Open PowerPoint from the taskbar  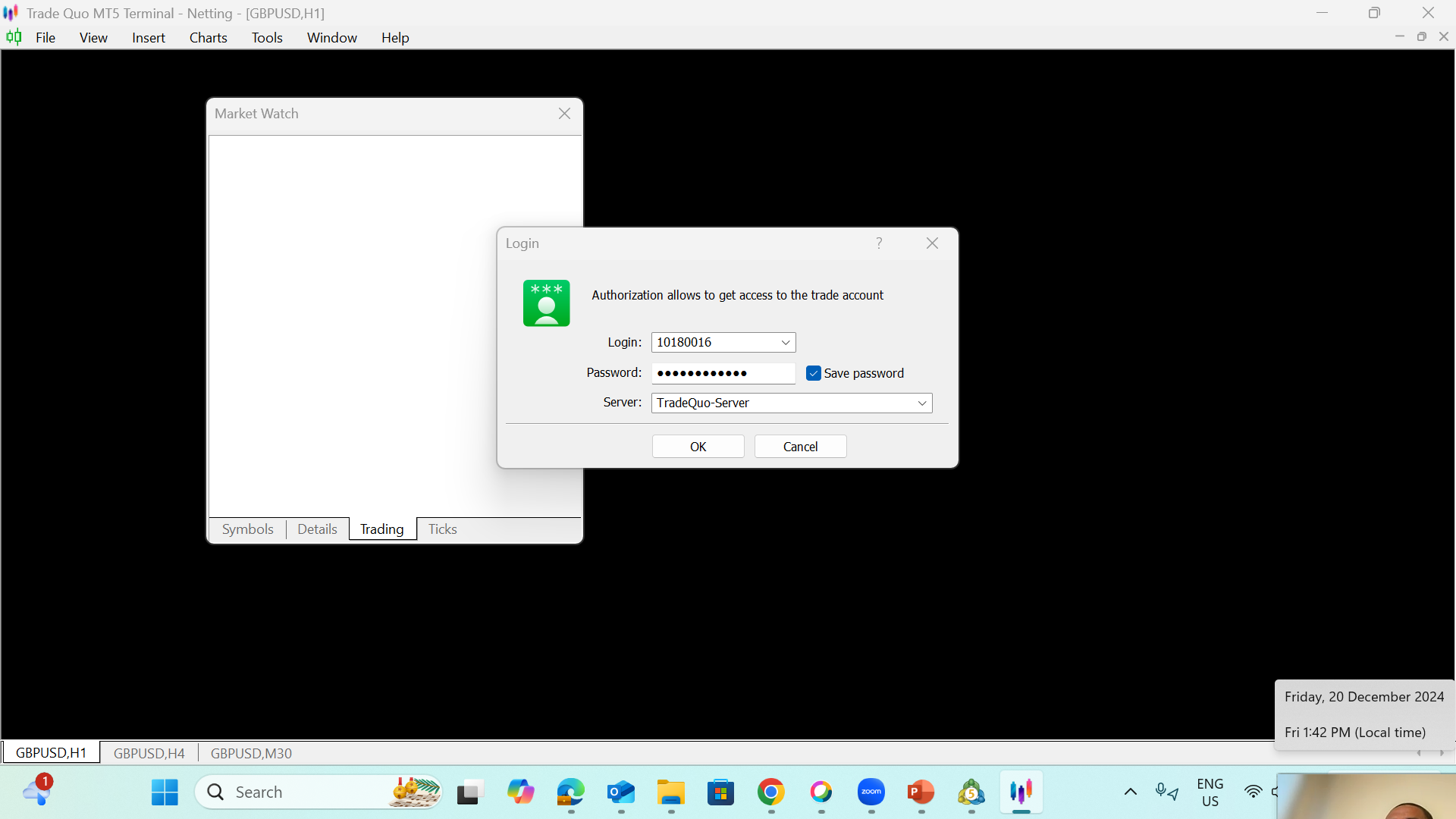click(x=921, y=792)
